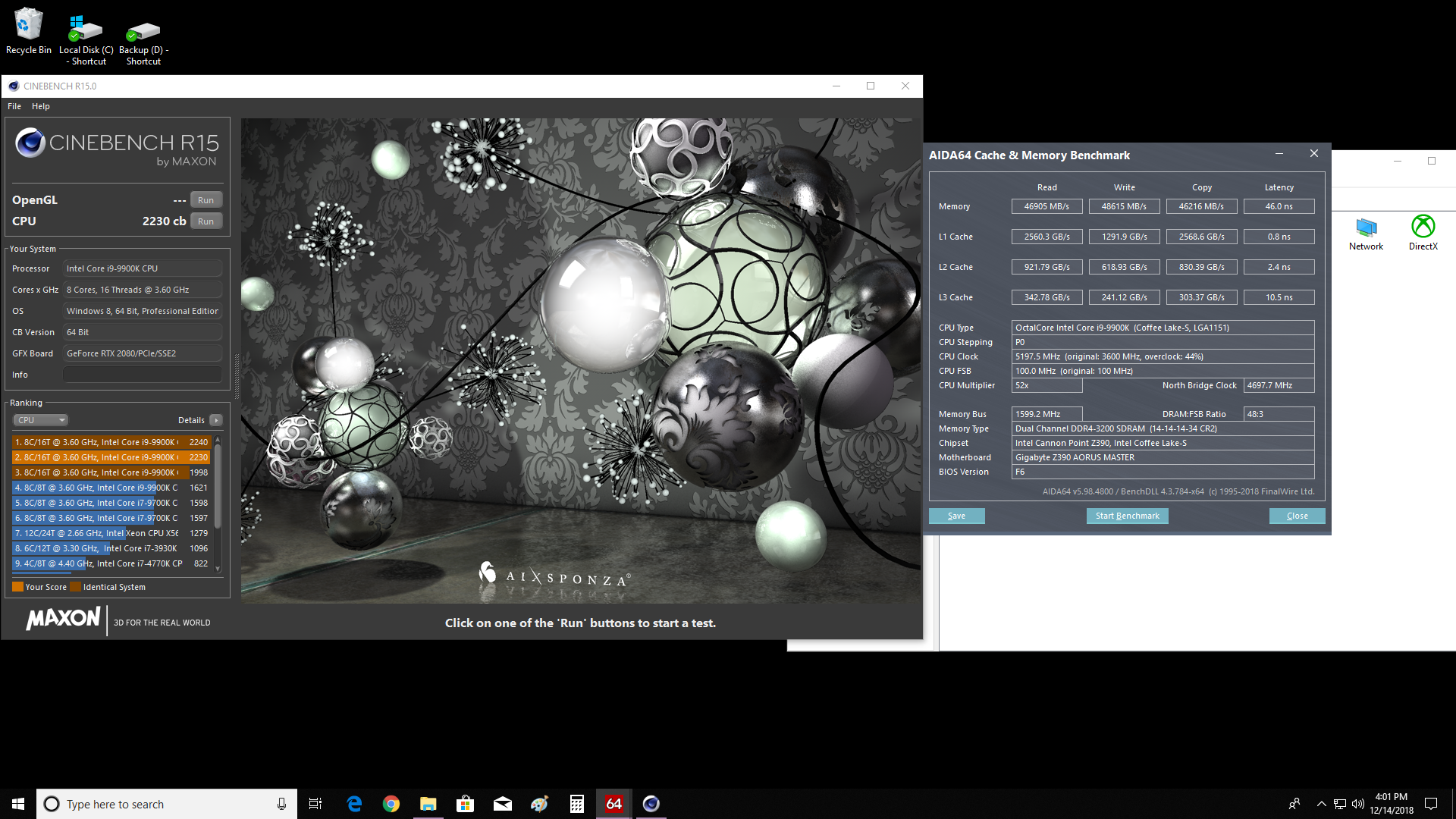Click the Close button in AIDA64
Screen dimensions: 1456x819
coord(1297,516)
